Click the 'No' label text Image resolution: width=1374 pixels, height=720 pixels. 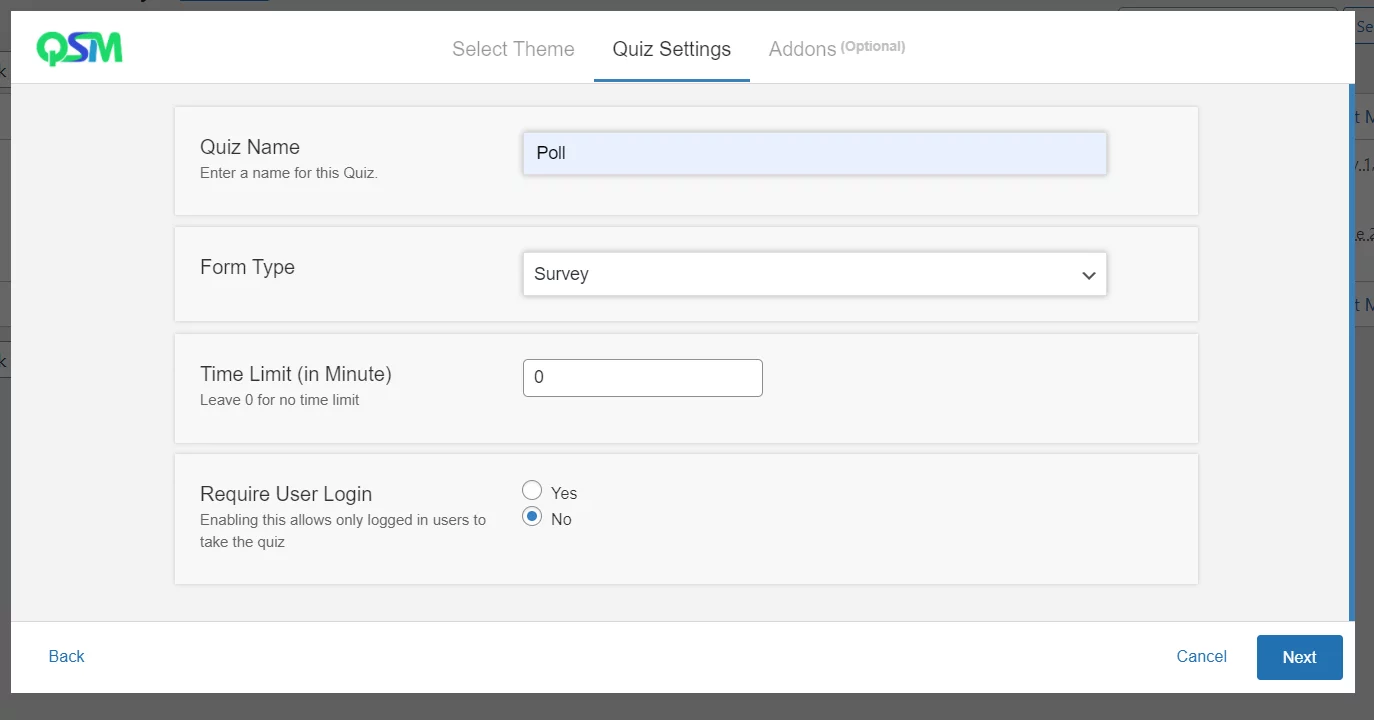561,519
